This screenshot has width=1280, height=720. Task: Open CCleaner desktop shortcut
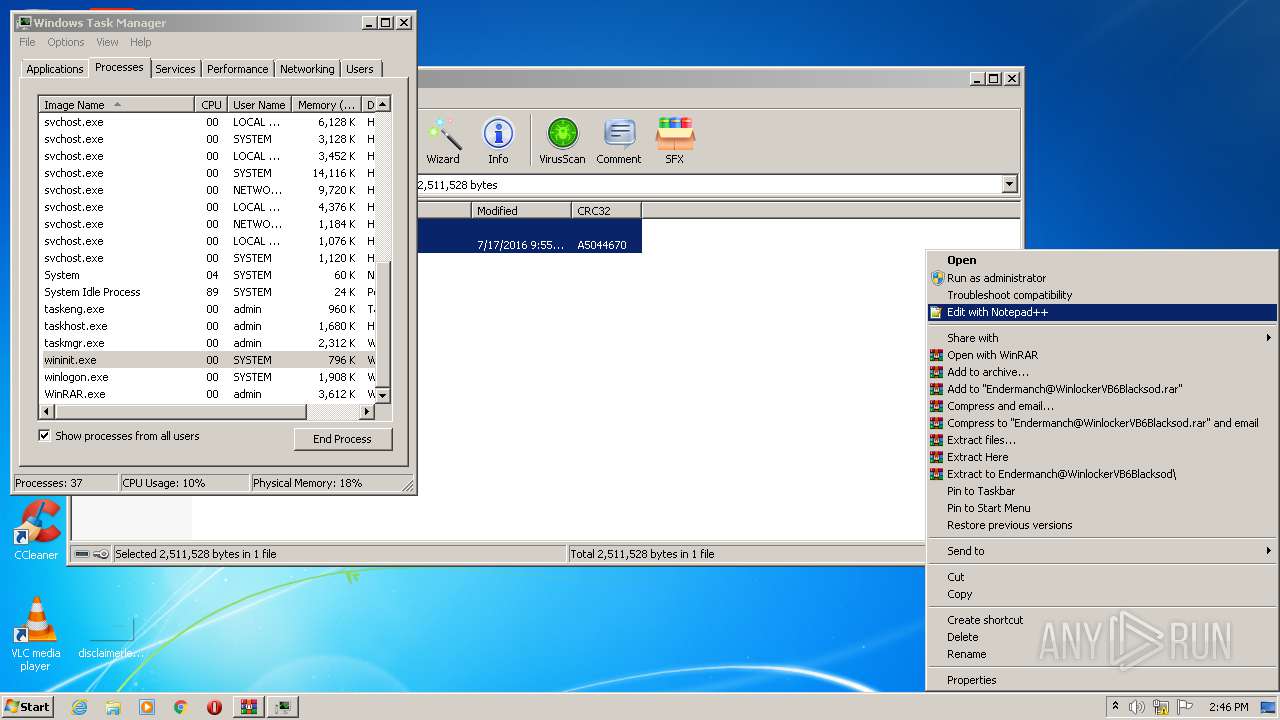pyautogui.click(x=36, y=531)
